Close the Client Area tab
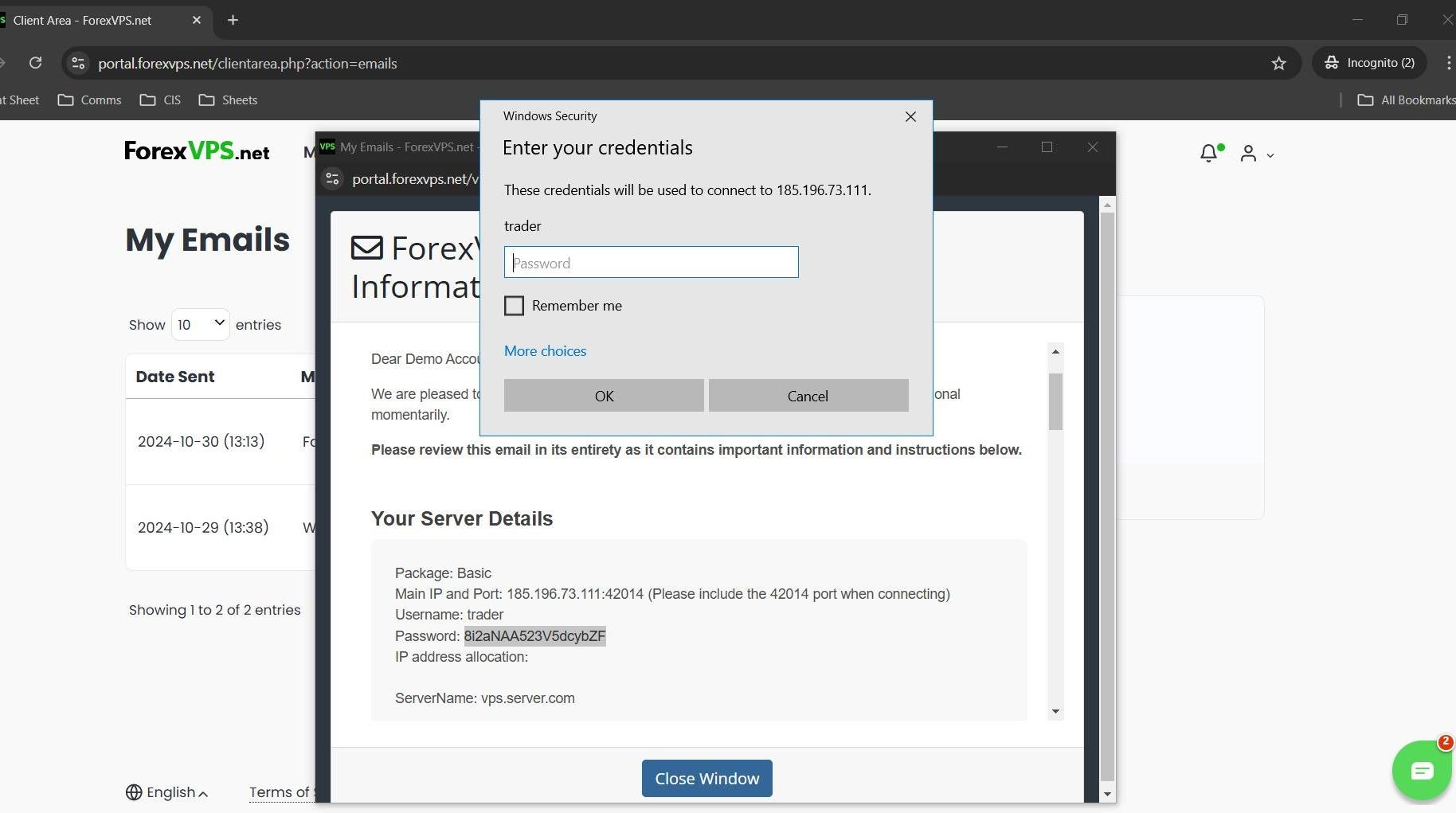1456x813 pixels. click(x=197, y=20)
